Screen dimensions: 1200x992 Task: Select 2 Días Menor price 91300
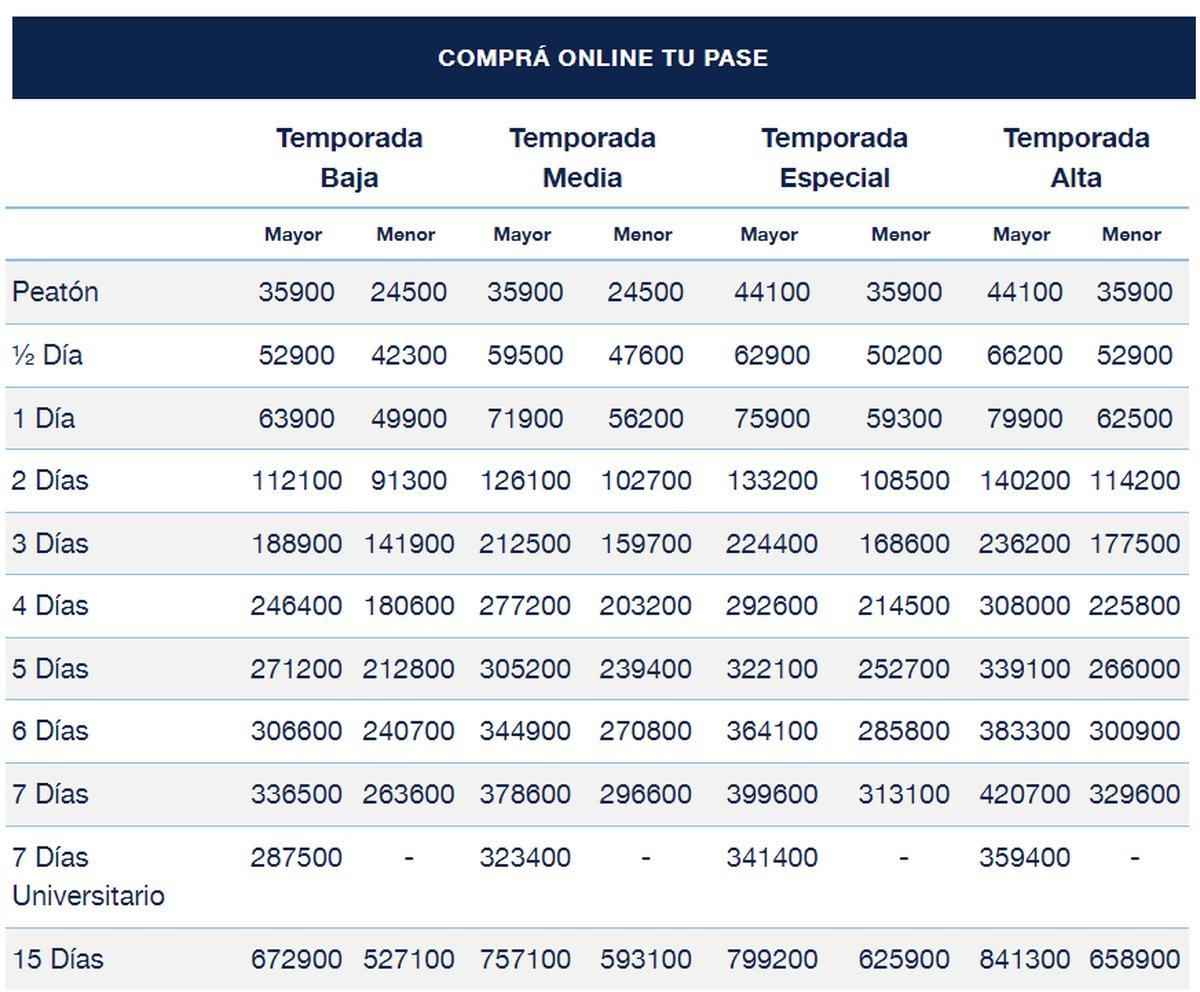coord(408,481)
